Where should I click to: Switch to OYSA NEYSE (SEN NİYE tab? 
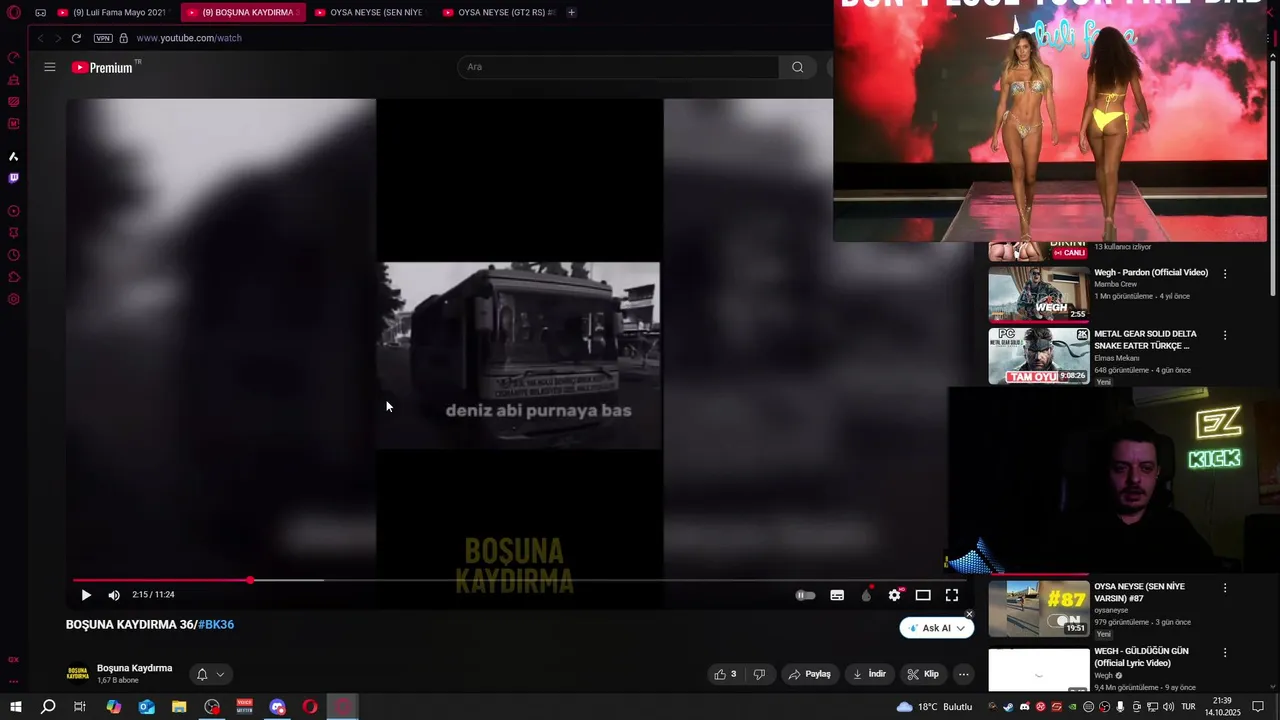(369, 13)
